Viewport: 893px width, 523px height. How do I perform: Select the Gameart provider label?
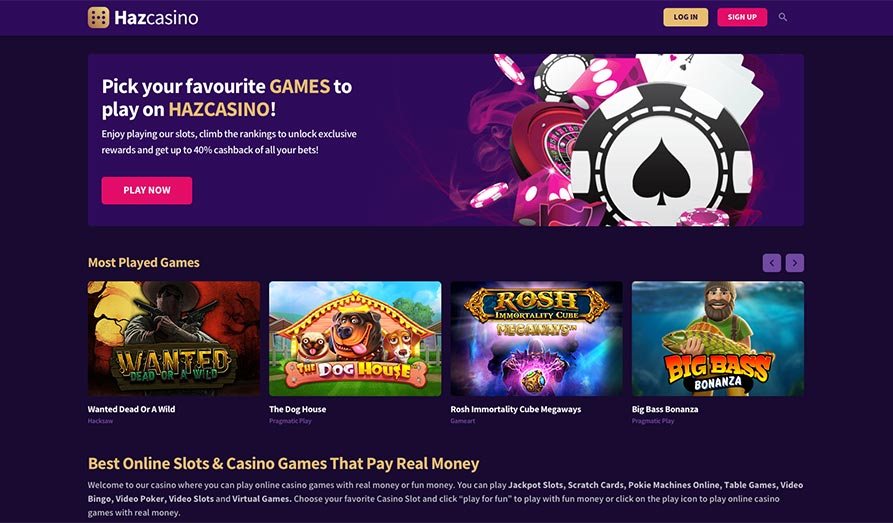(x=465, y=421)
